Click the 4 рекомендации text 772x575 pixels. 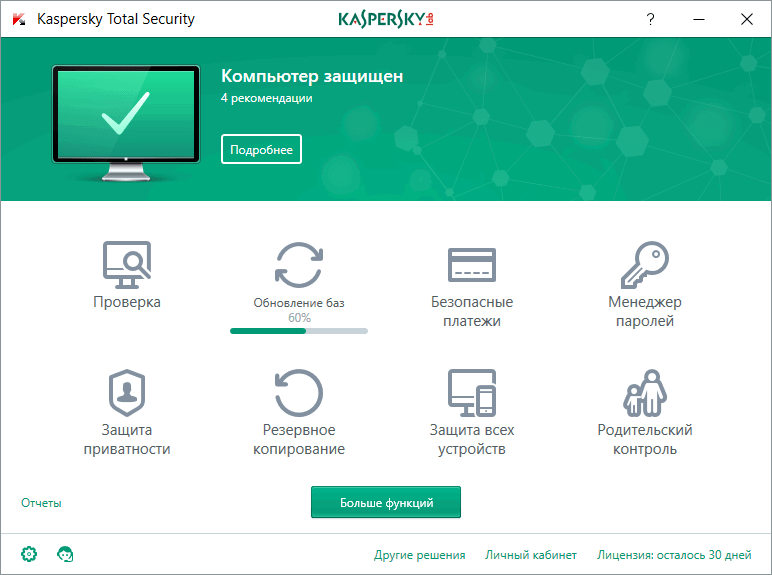(266, 98)
